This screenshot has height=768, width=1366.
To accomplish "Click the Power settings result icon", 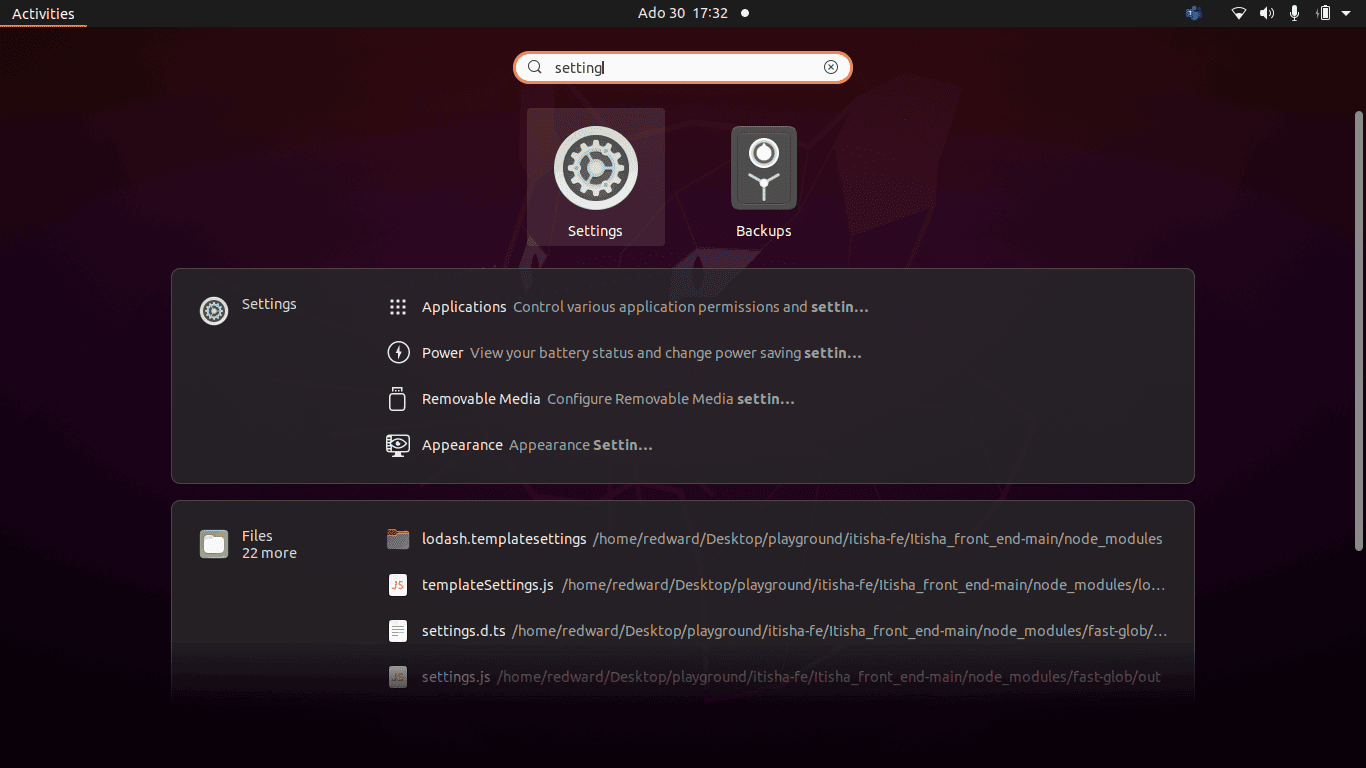I will (398, 353).
